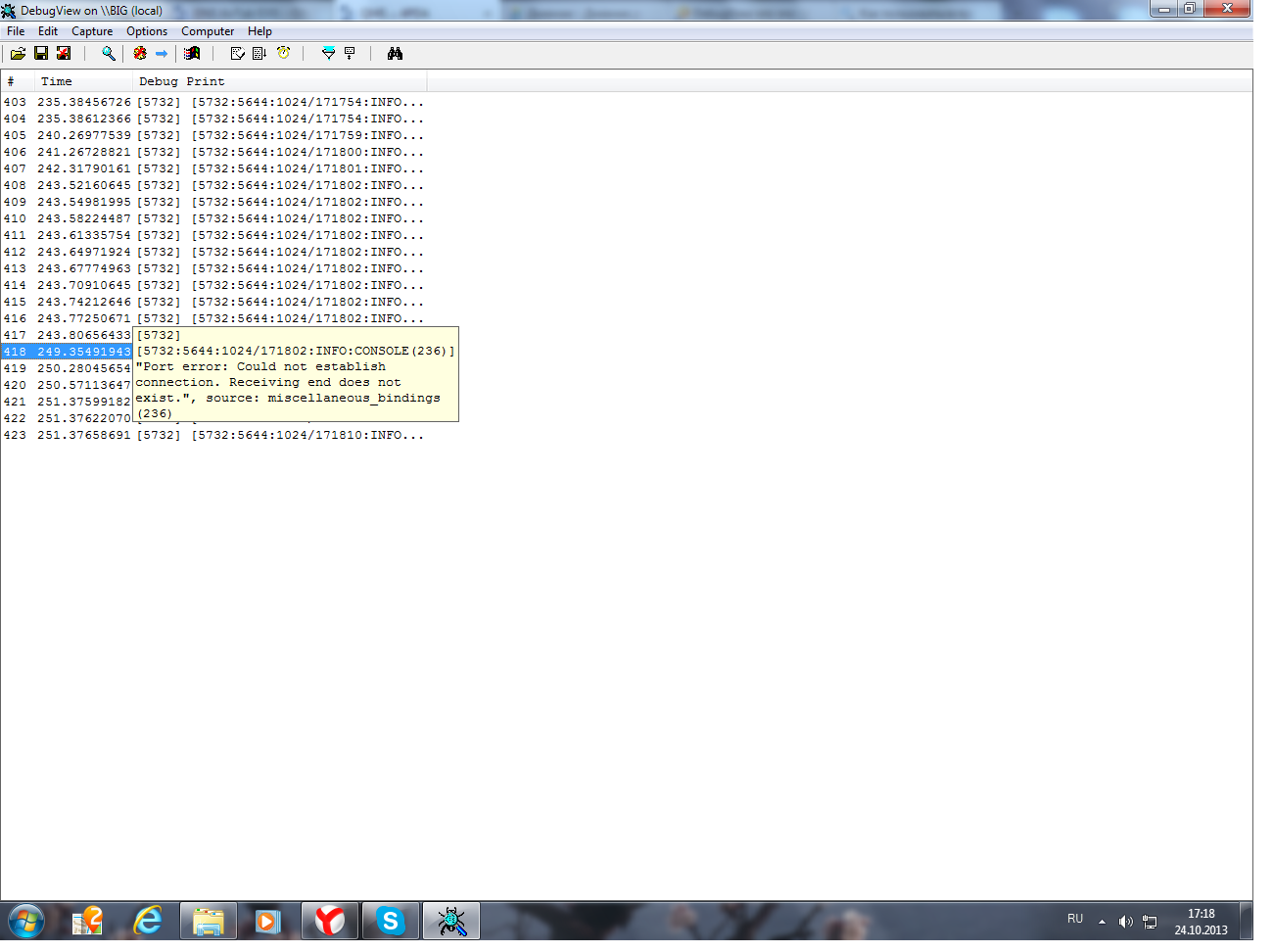Click the network tray icon

click(1150, 922)
